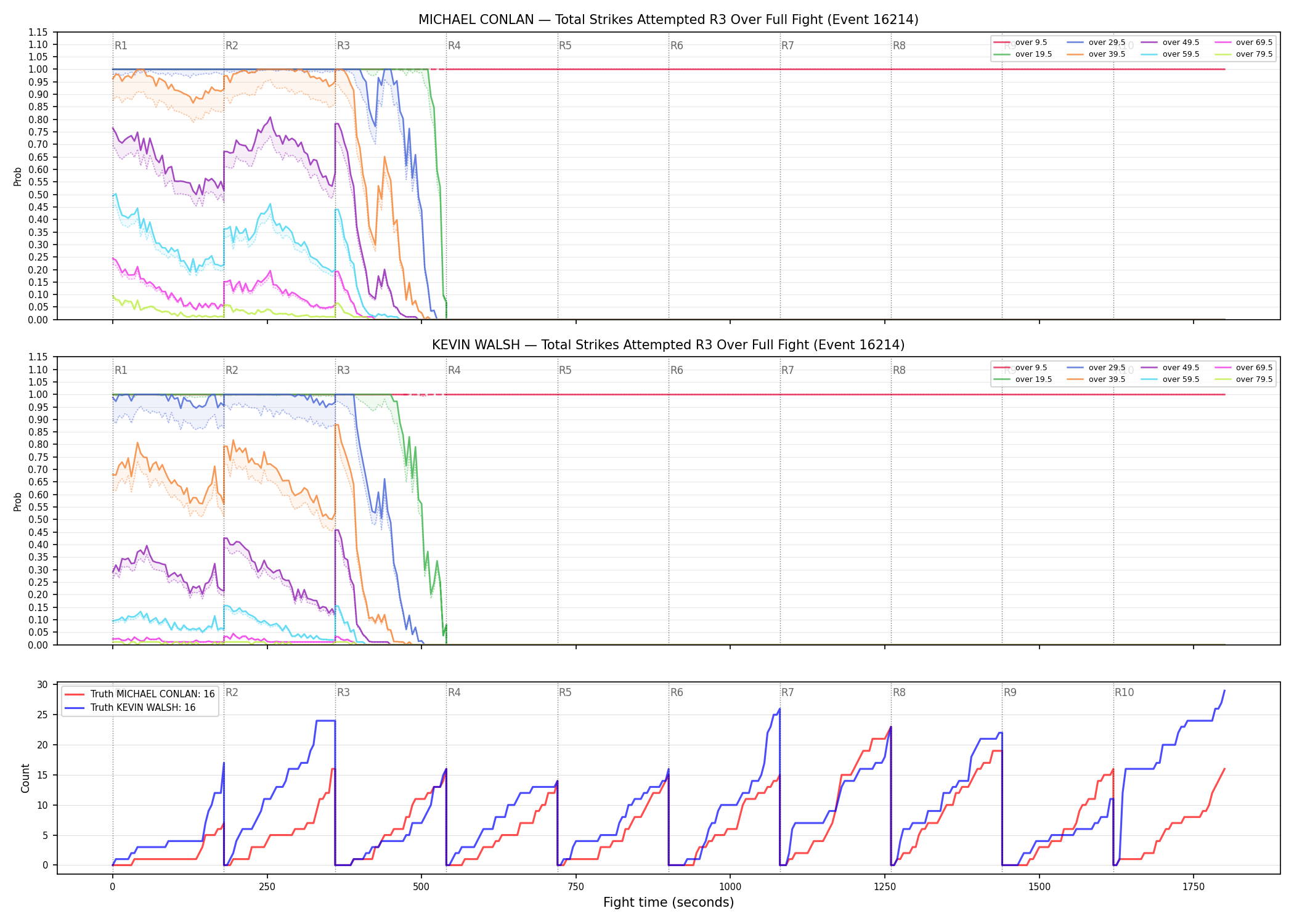Click the R6 round marker in Kevin Walsh chart

[x=677, y=370]
